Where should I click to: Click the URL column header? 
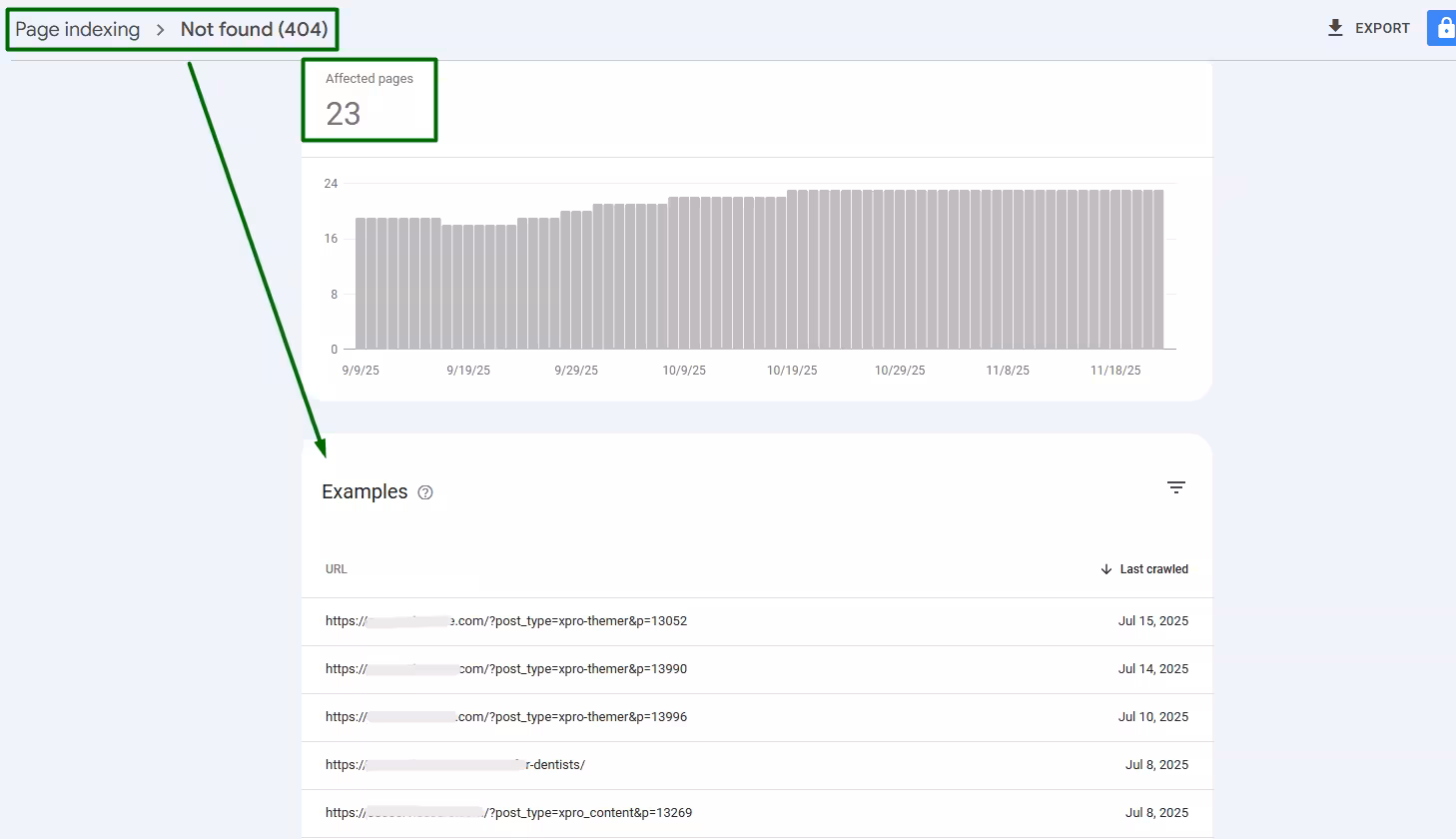[336, 568]
